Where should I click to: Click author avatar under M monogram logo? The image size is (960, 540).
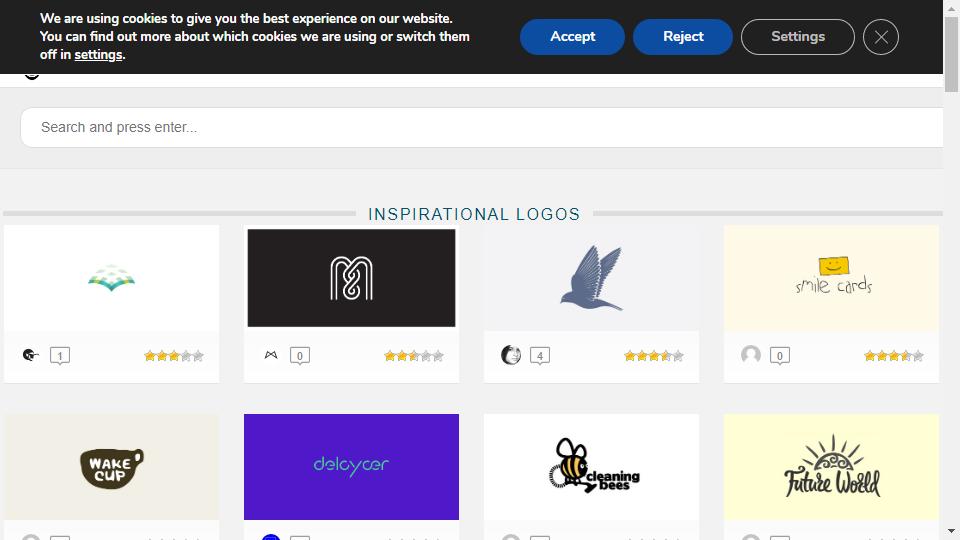(x=271, y=355)
